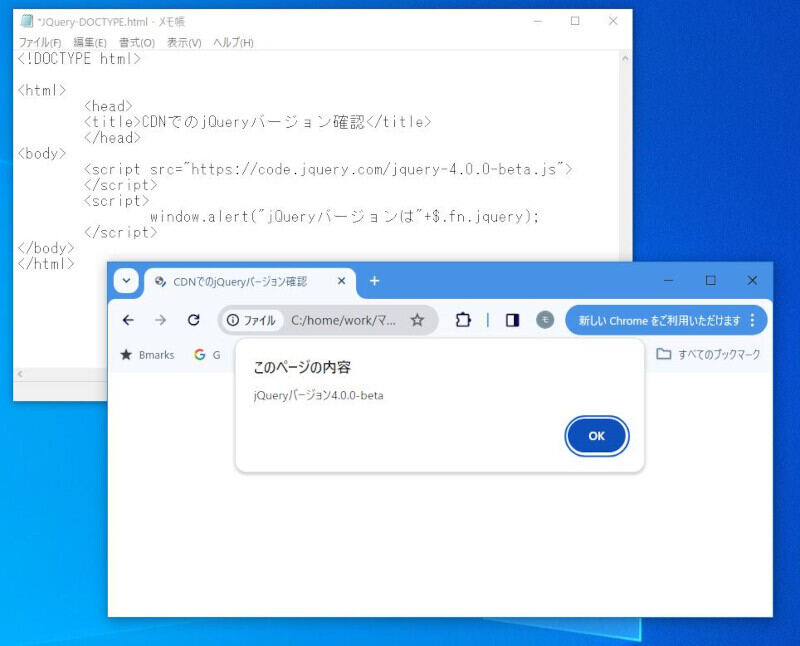The width and height of the screenshot is (800, 646).
Task: Open Notepad ファイル(F) menu
Action: pos(40,42)
